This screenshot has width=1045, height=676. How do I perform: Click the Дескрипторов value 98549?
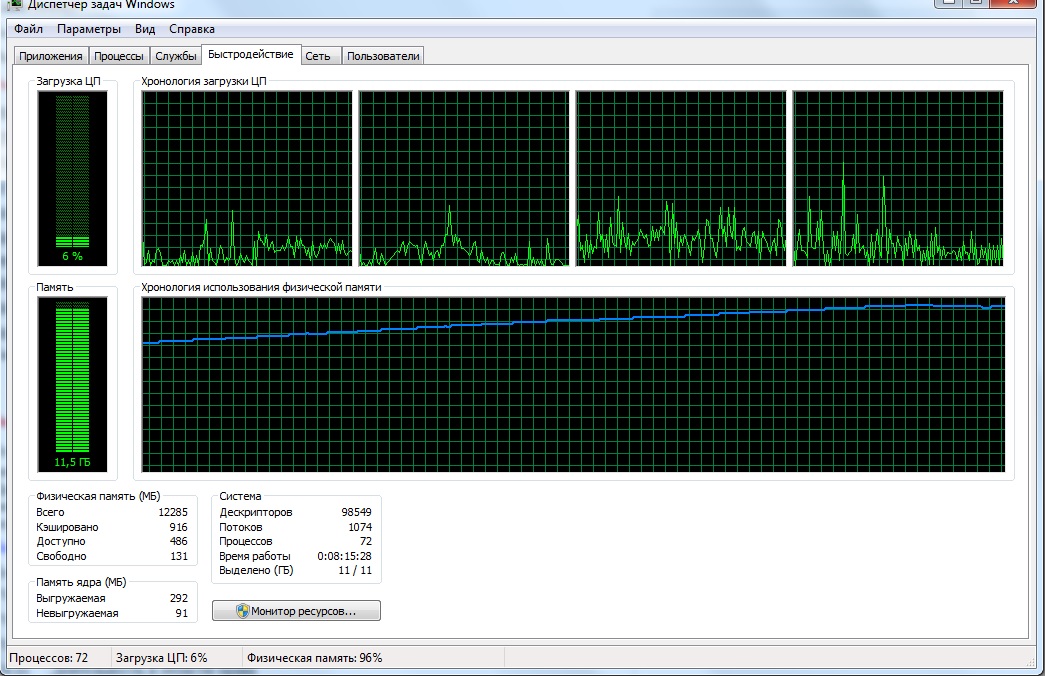pyautogui.click(x=357, y=512)
